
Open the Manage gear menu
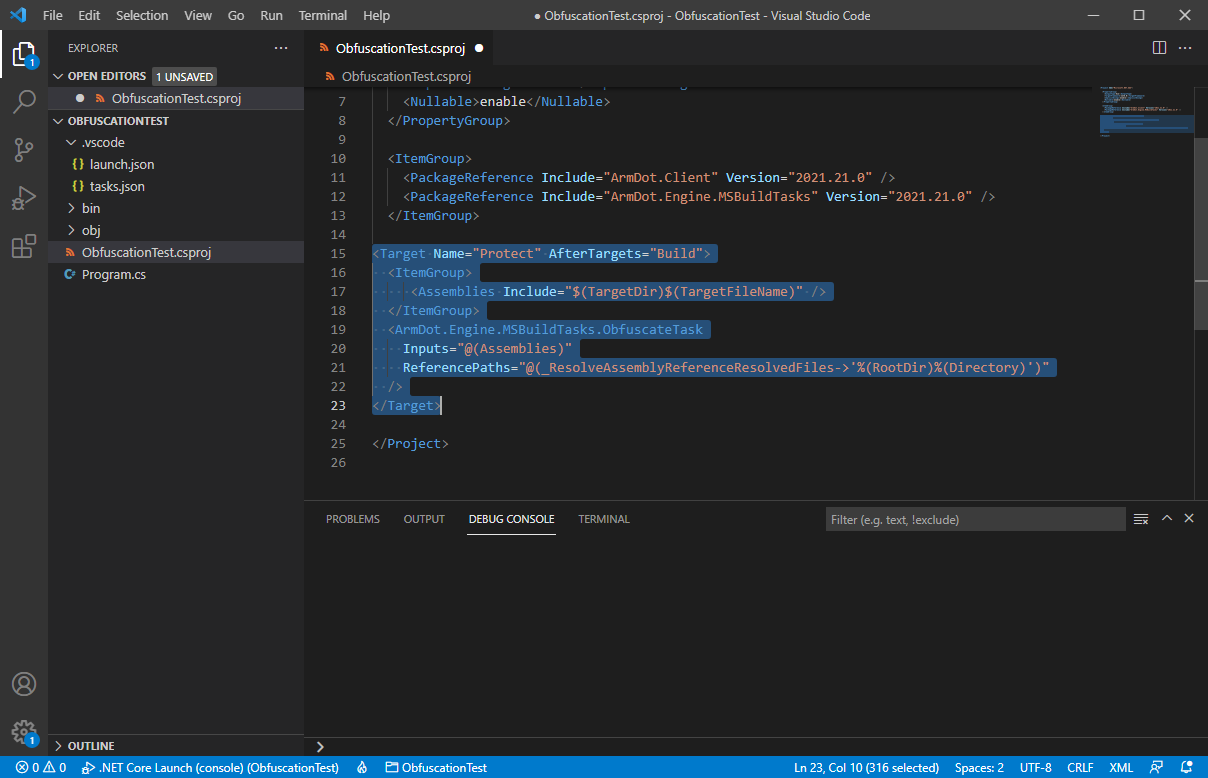point(24,732)
